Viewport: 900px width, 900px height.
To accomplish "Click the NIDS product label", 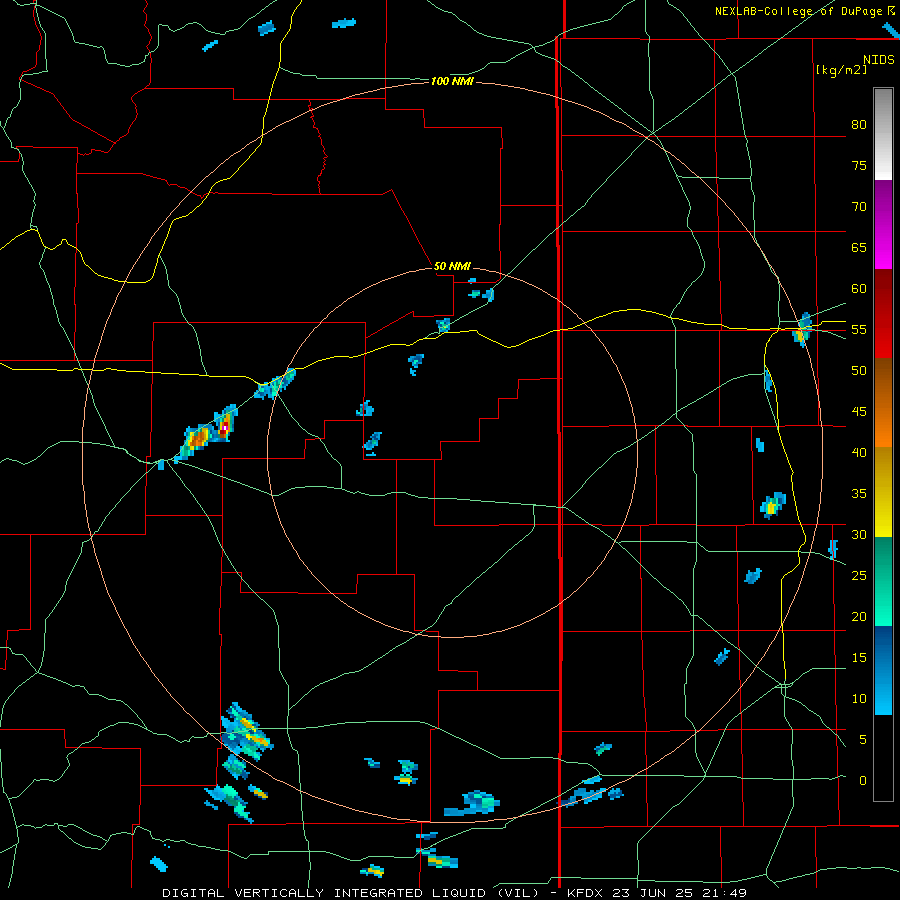I will tap(878, 60).
